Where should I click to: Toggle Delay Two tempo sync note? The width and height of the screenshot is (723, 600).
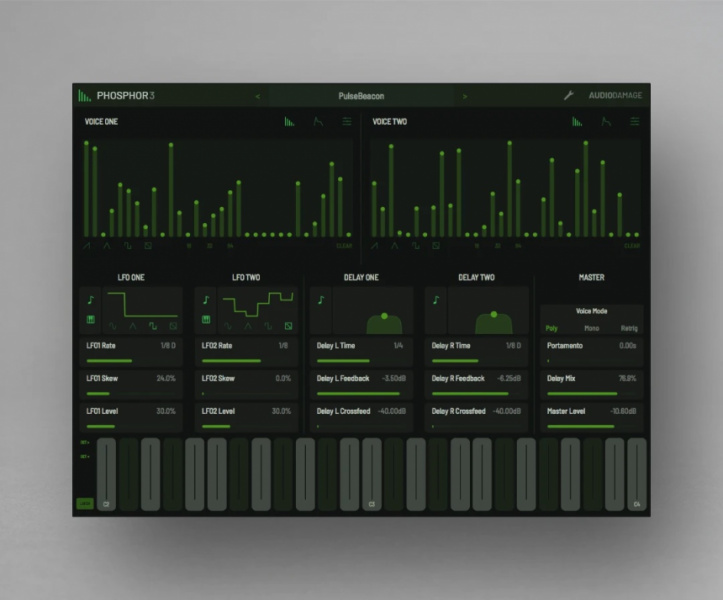point(436,300)
